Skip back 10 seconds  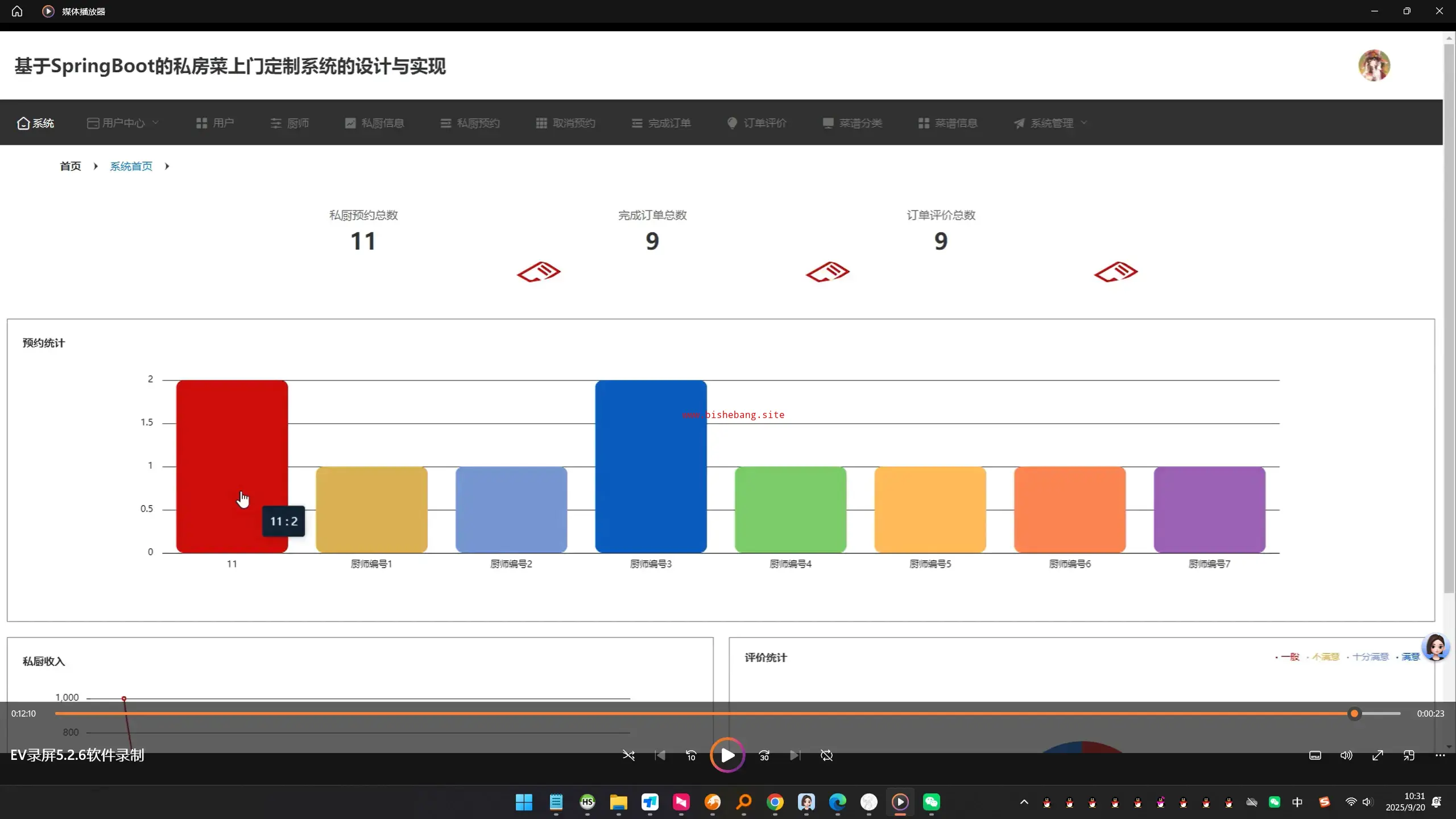[691, 755]
